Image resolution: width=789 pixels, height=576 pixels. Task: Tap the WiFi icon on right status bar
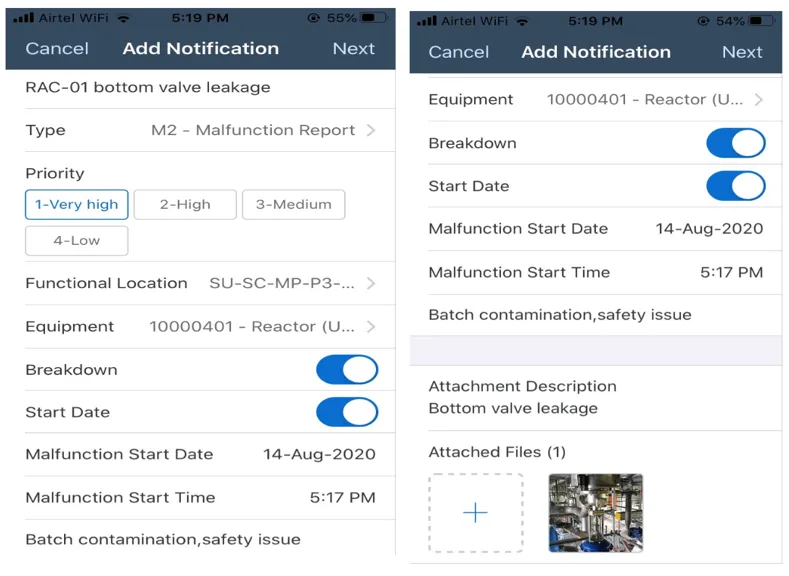(x=523, y=22)
